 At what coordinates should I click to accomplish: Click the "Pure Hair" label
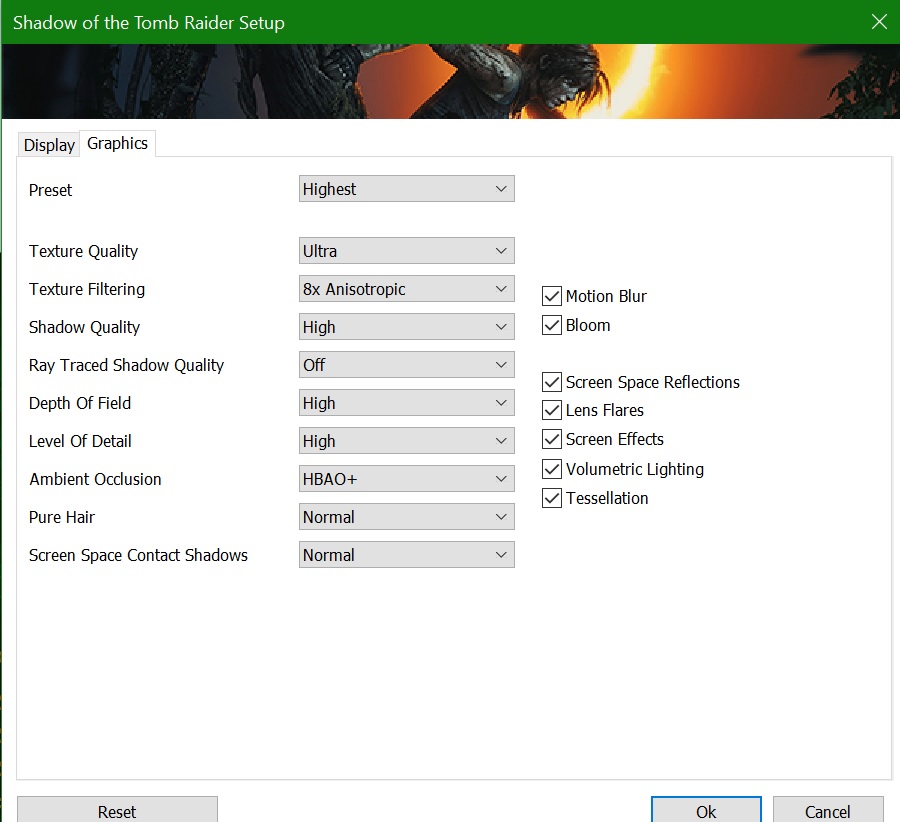coord(62,517)
